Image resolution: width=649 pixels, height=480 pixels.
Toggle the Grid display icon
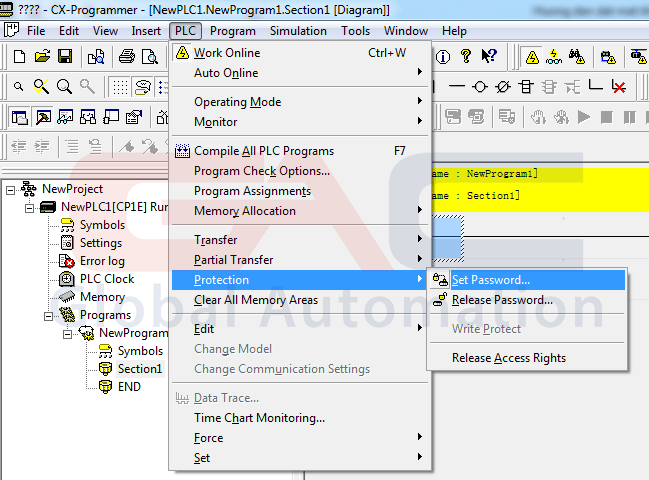tap(120, 87)
